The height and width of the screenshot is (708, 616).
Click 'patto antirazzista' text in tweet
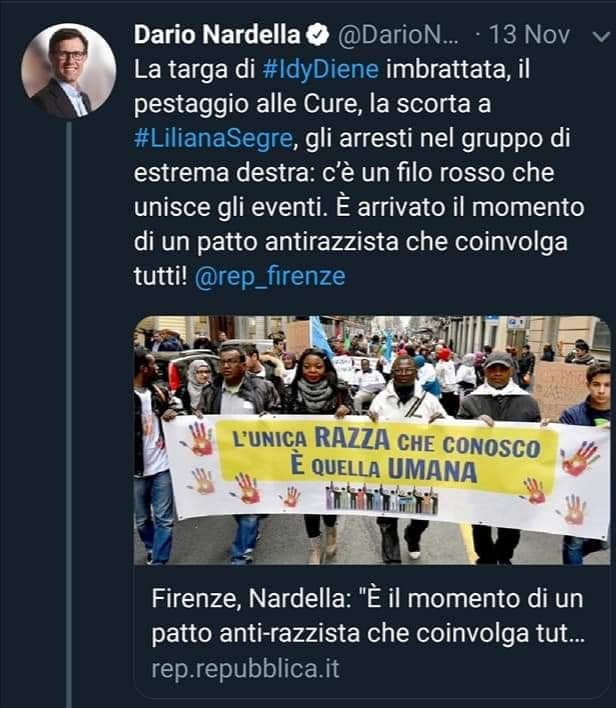[x=298, y=242]
